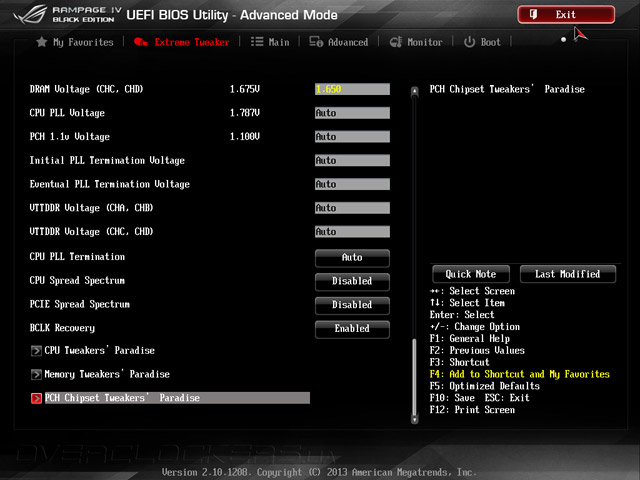
Task: Select Eventual PLL Termination Voltage field
Action: [352, 184]
